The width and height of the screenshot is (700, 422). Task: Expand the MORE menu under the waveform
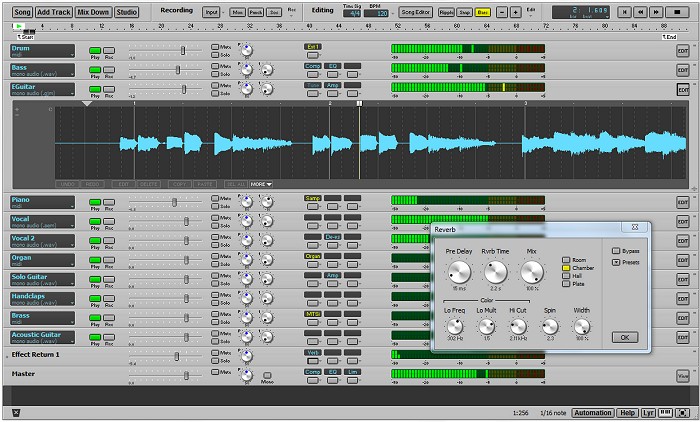click(260, 184)
